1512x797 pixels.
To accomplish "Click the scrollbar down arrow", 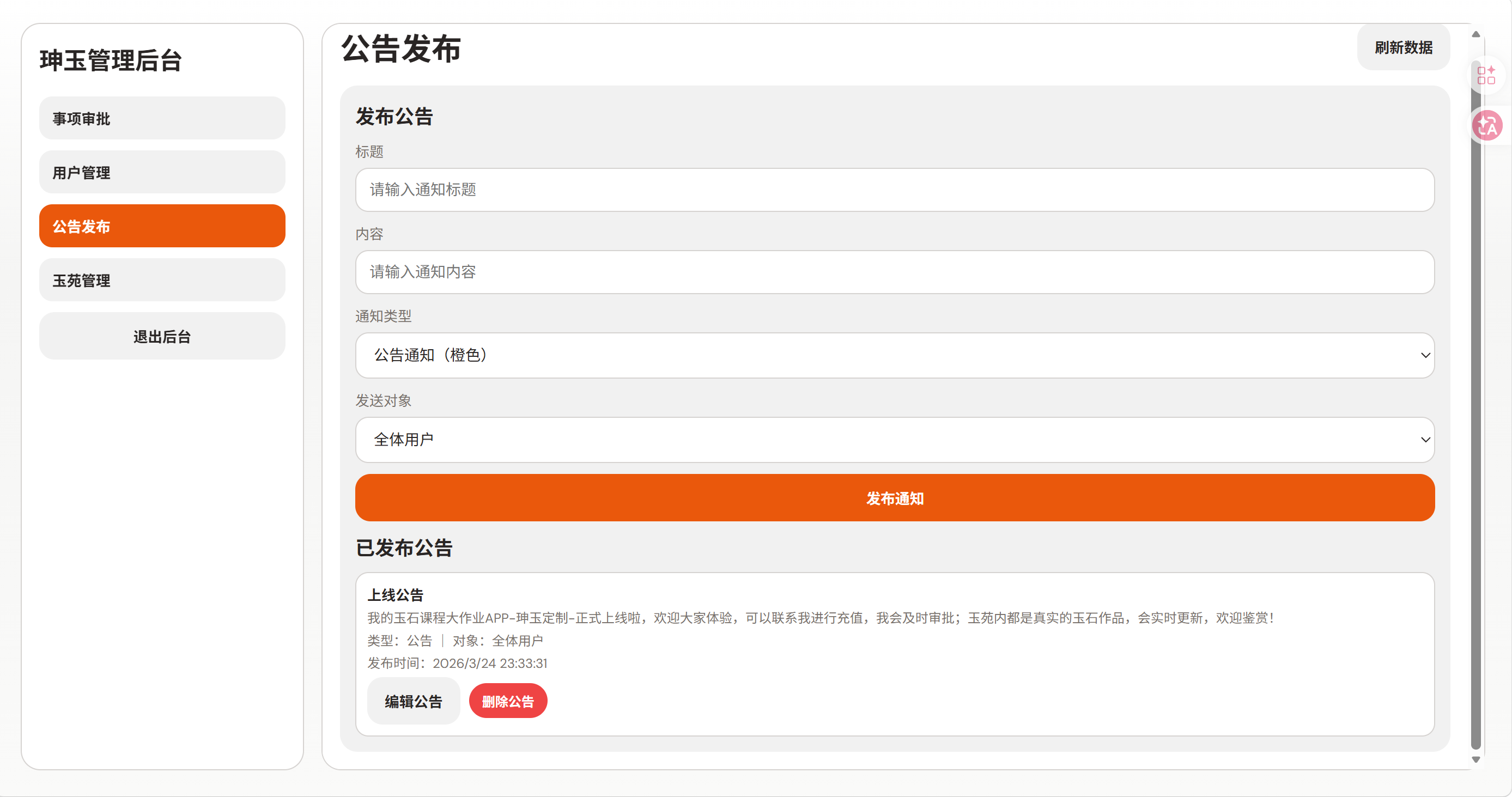I will pos(1475,759).
